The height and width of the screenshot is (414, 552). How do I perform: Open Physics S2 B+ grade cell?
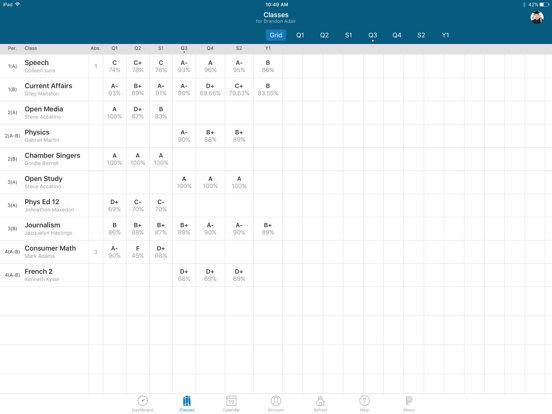pyautogui.click(x=239, y=136)
